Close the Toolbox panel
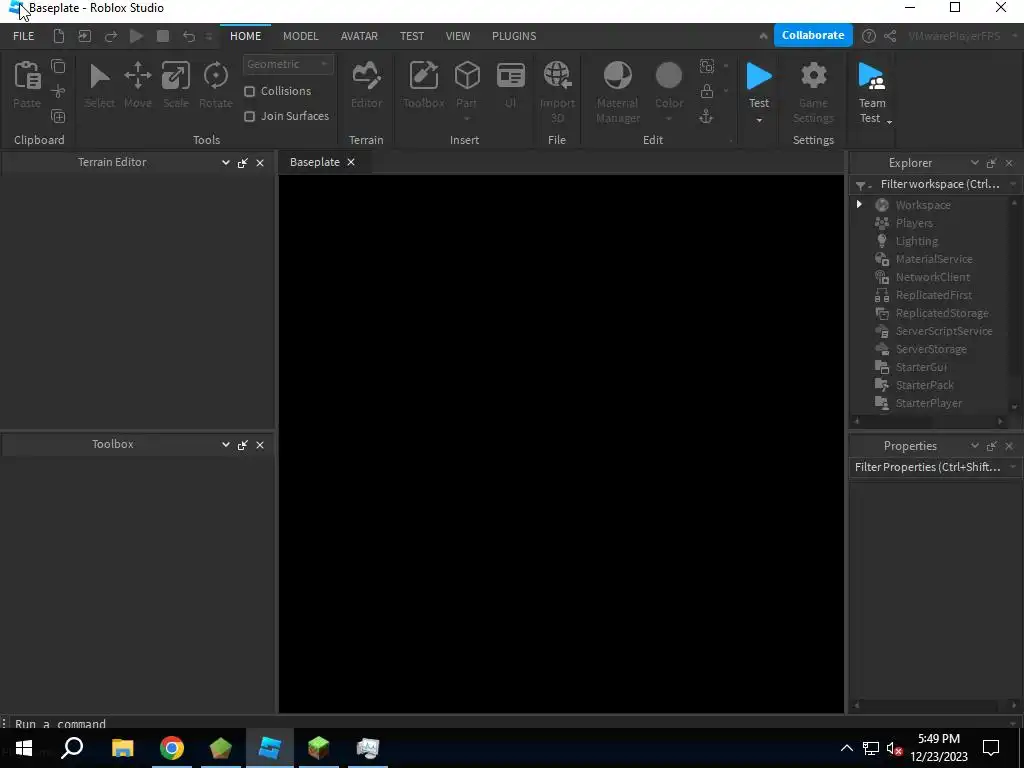 tap(260, 445)
